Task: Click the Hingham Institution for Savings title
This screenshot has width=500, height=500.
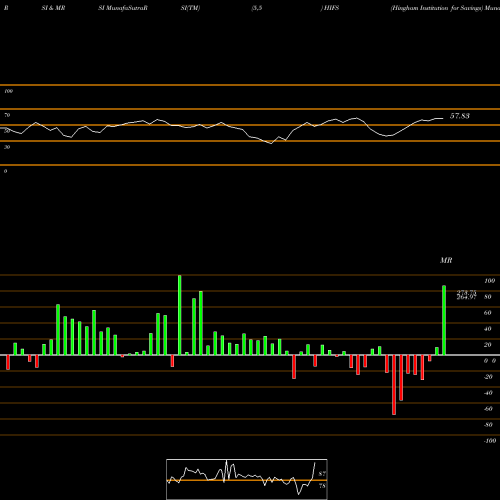Action: coord(437,8)
